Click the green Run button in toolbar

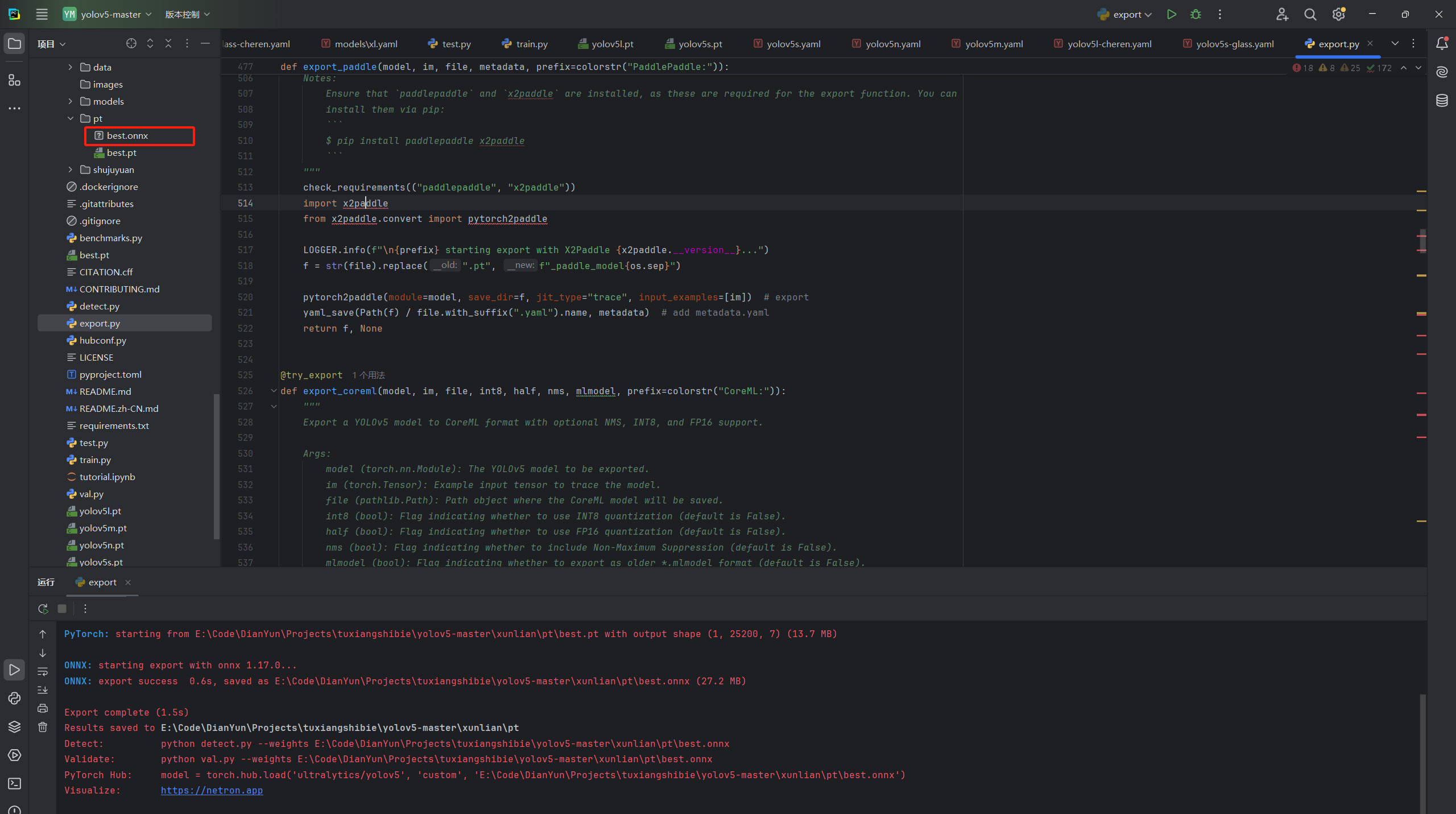click(1171, 14)
